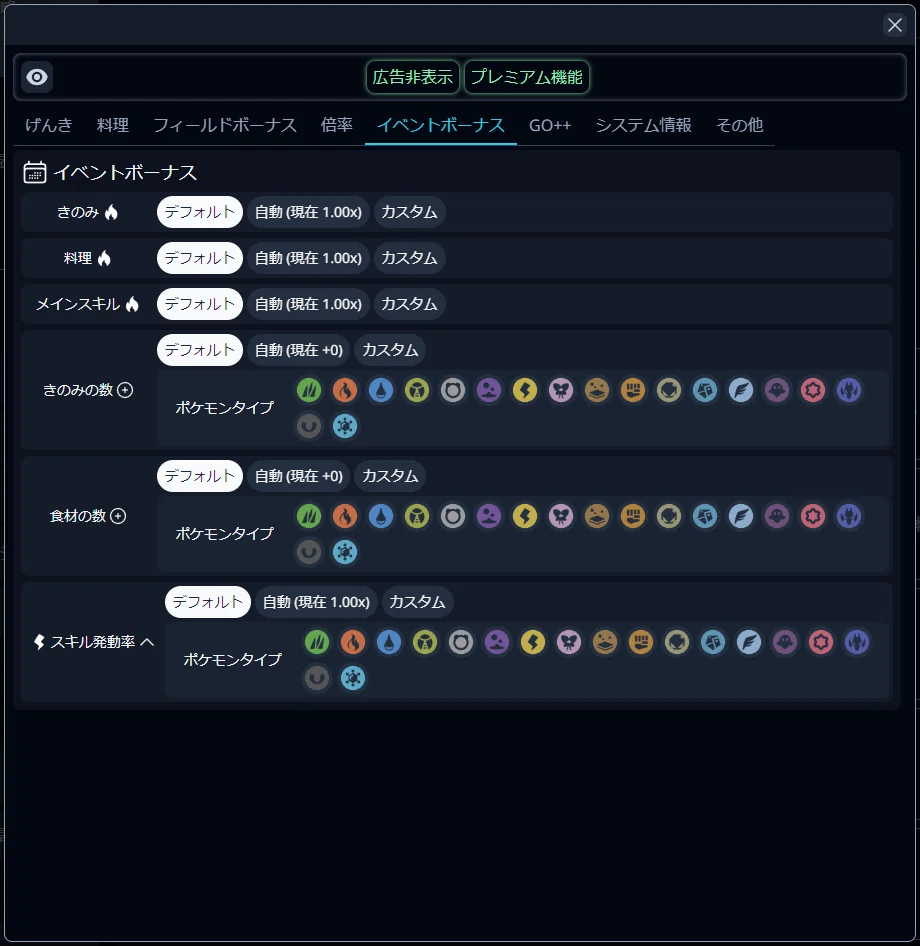The height and width of the screenshot is (946, 920).
Task: Select Dragon type icon in スキル発動率 row
Action: (x=857, y=643)
